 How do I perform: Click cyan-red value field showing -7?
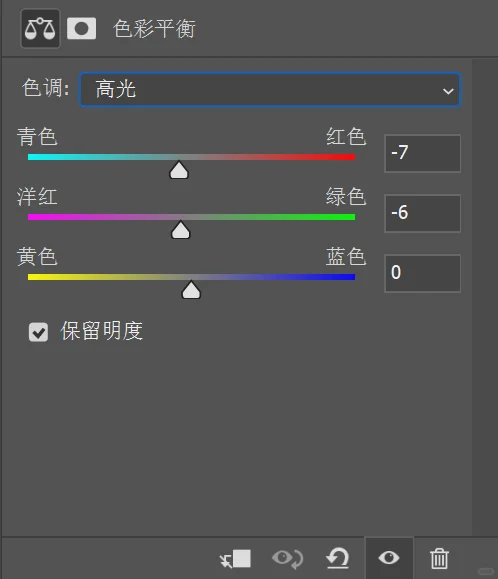tap(422, 153)
